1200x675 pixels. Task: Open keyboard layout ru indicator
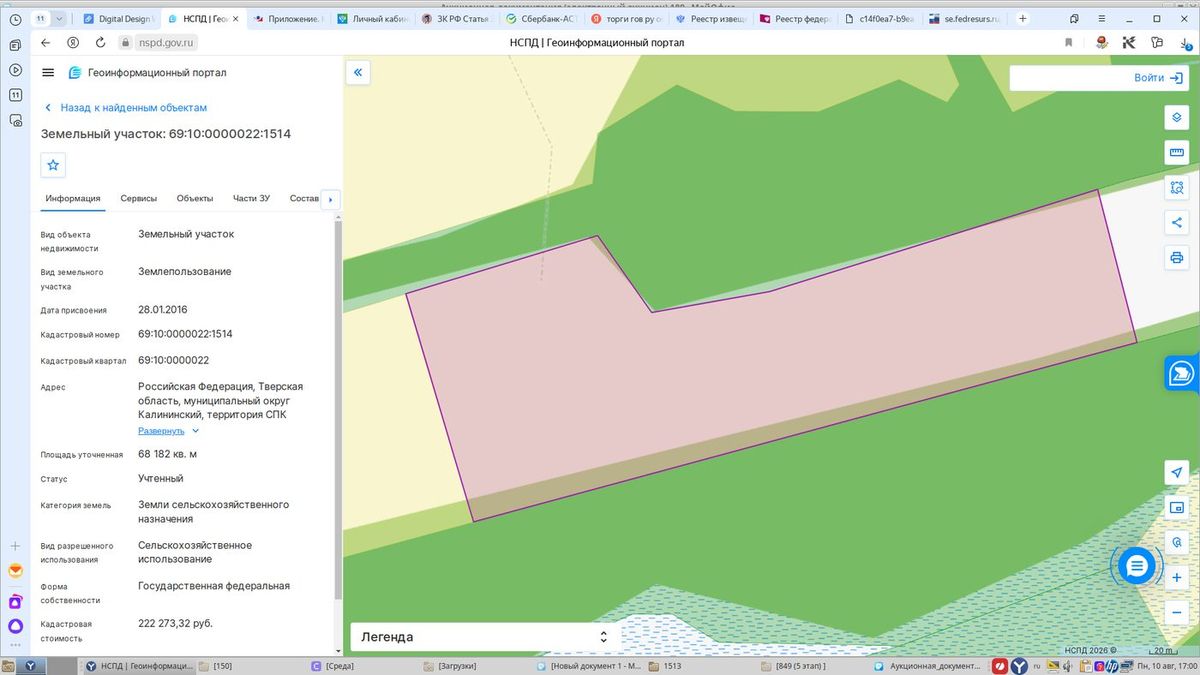[1036, 665]
